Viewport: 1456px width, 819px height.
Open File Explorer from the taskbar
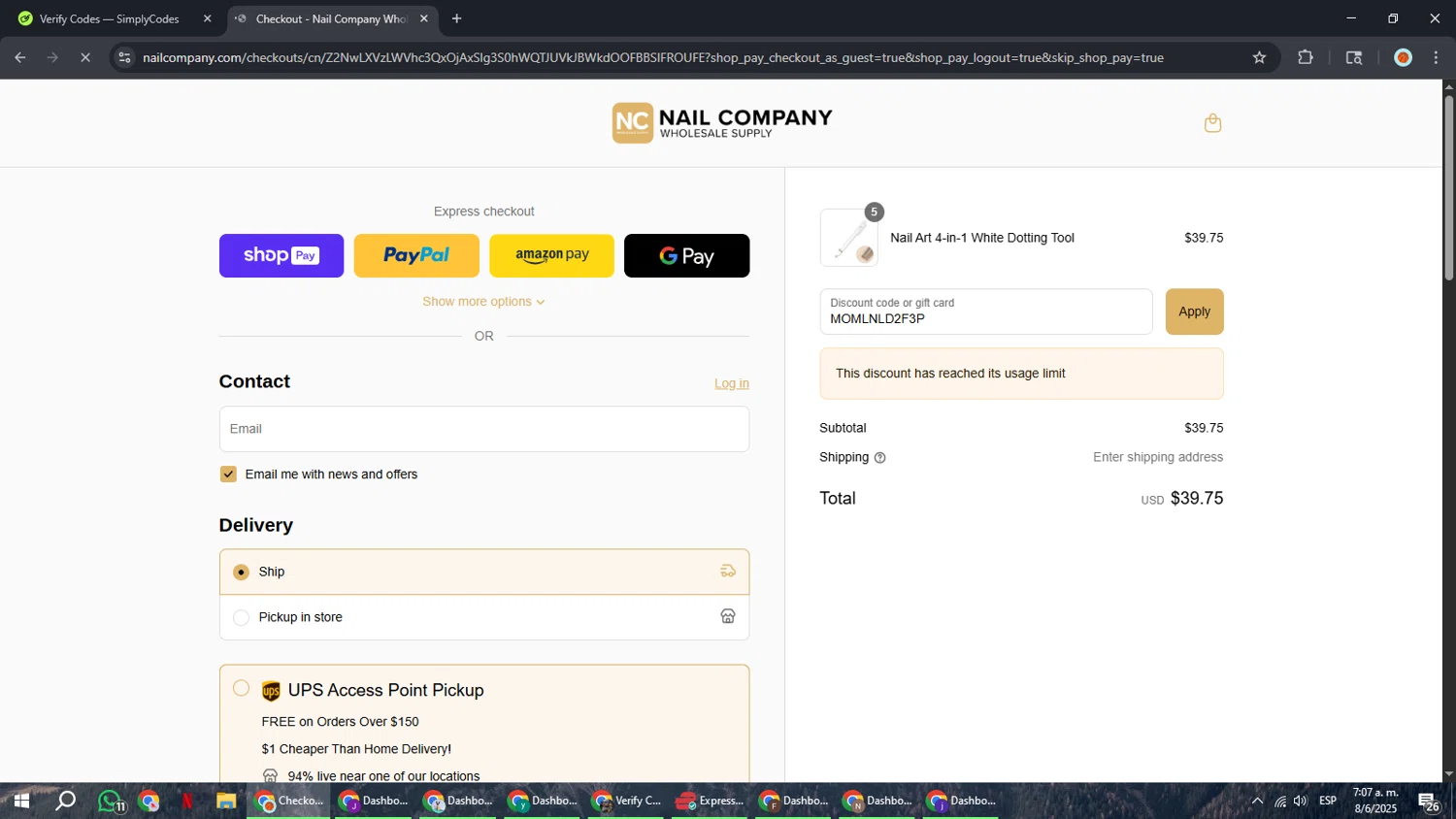(226, 802)
